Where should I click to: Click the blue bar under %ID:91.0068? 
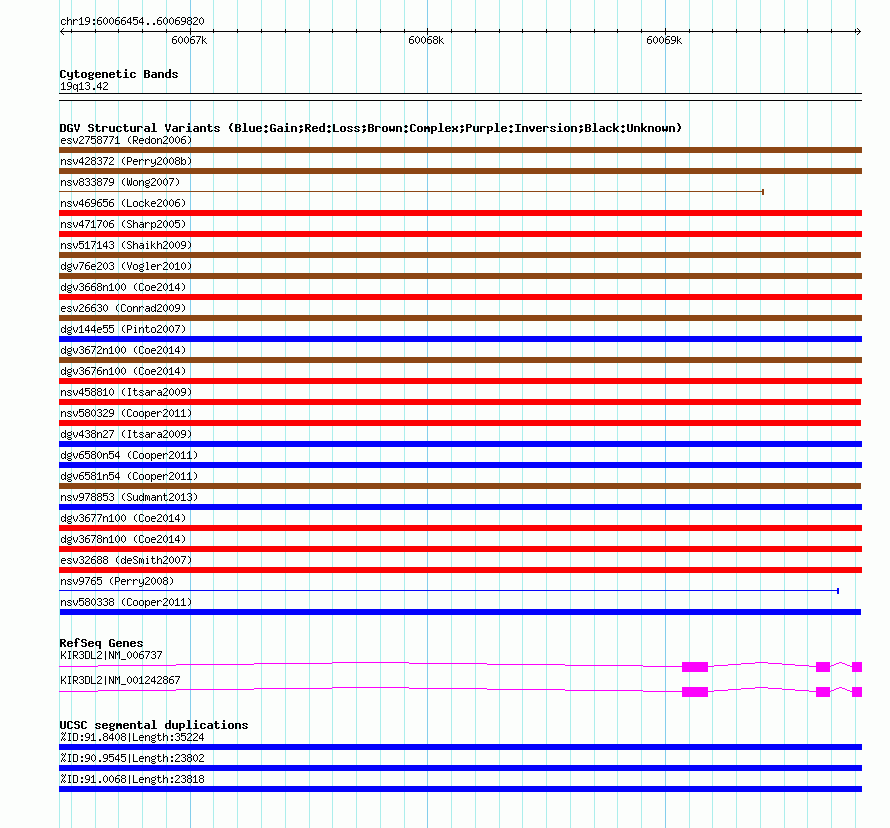460,789
